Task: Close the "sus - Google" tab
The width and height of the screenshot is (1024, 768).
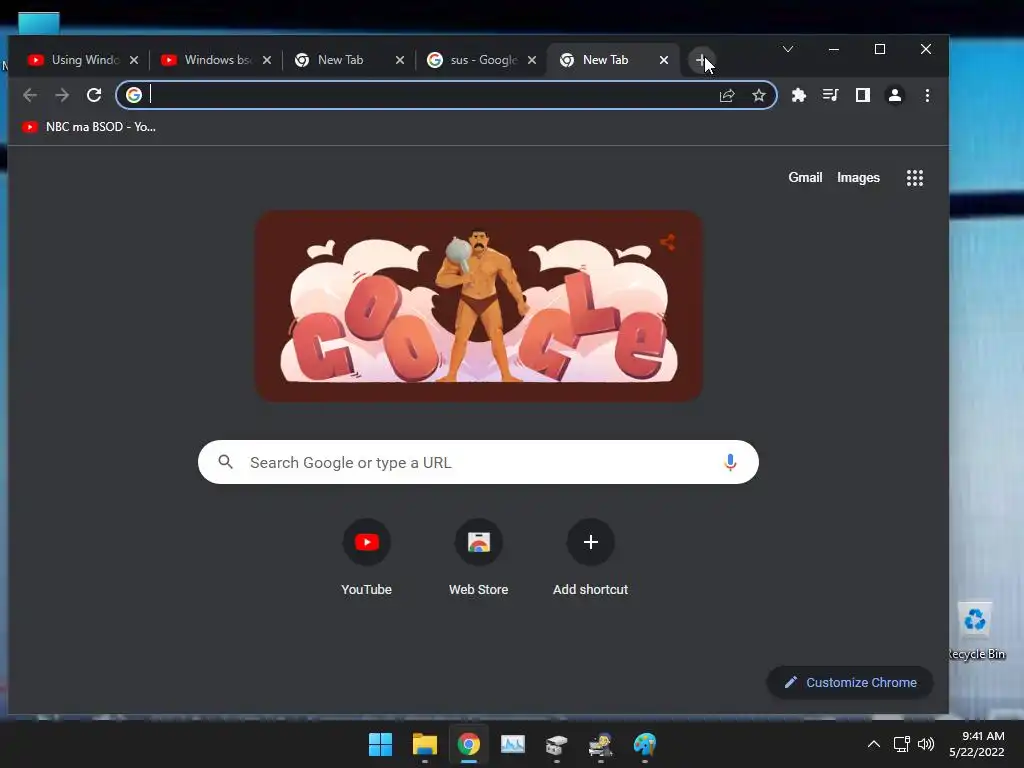Action: pos(532,60)
